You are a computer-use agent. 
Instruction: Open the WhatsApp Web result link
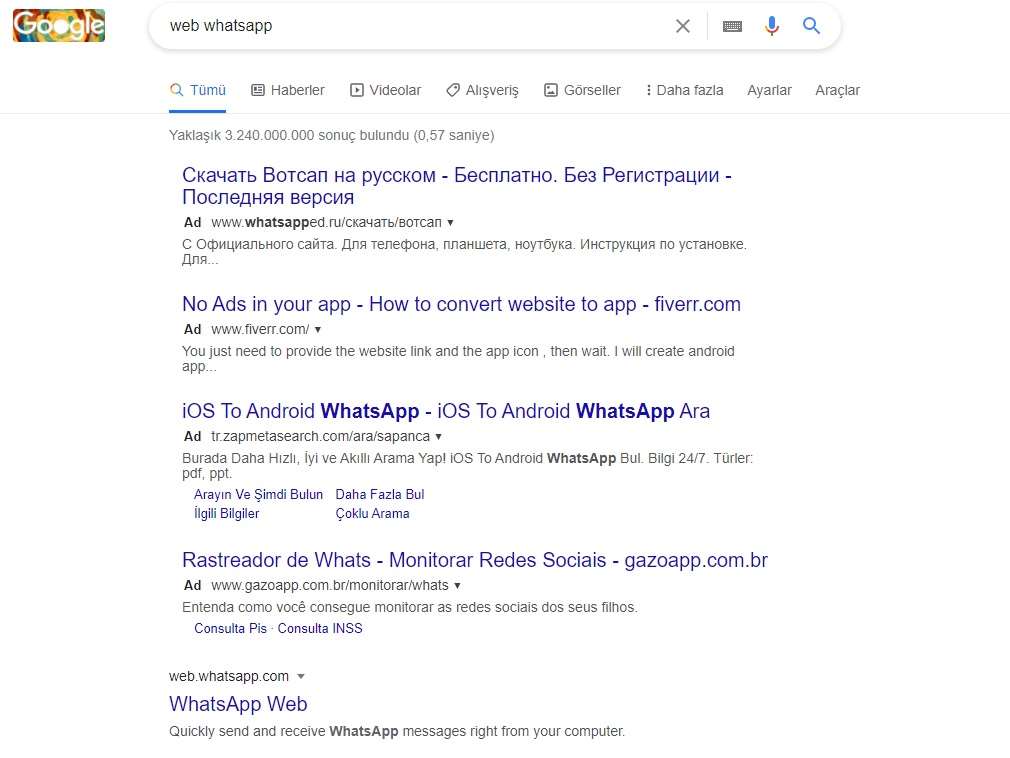(x=238, y=704)
